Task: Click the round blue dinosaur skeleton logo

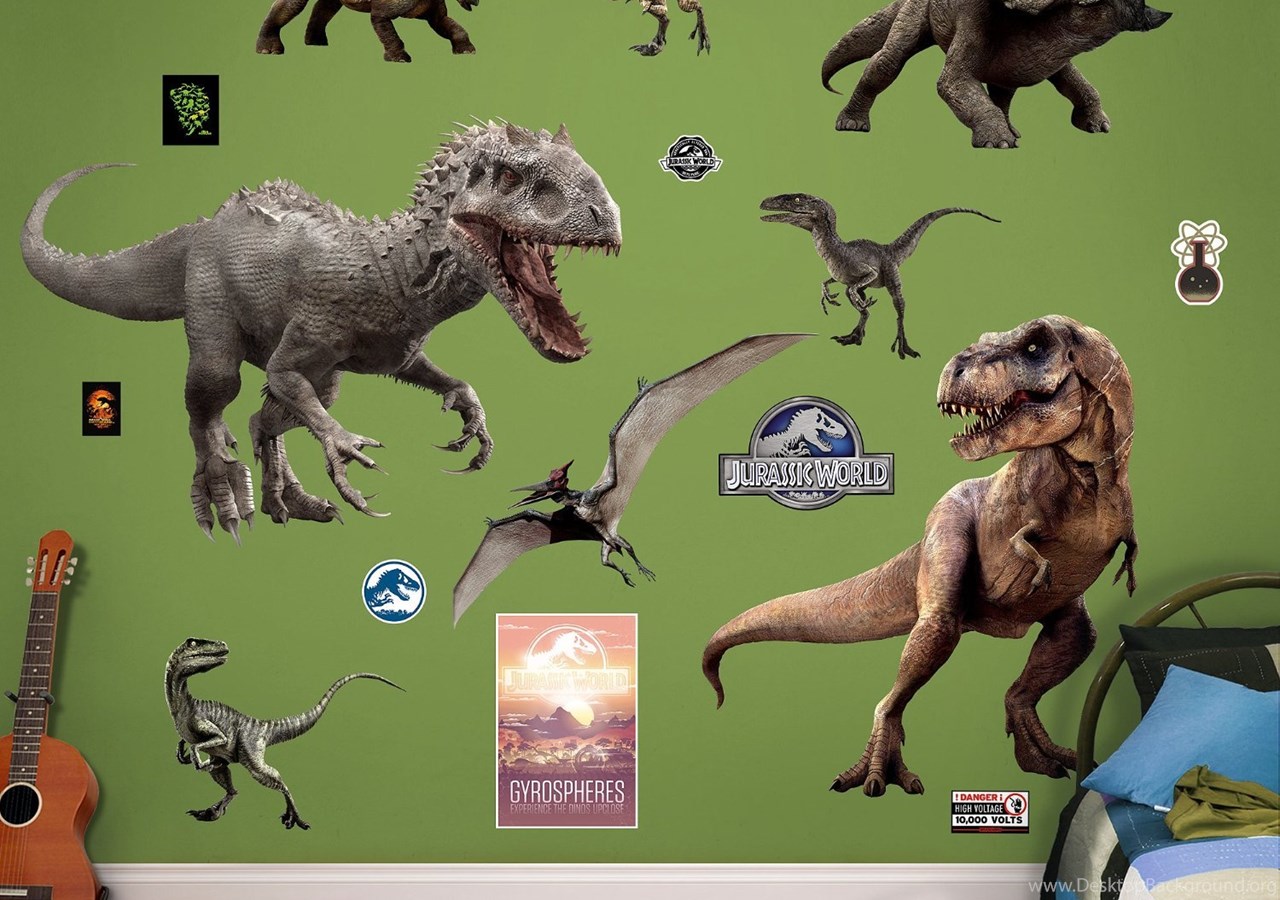Action: pyautogui.click(x=394, y=591)
